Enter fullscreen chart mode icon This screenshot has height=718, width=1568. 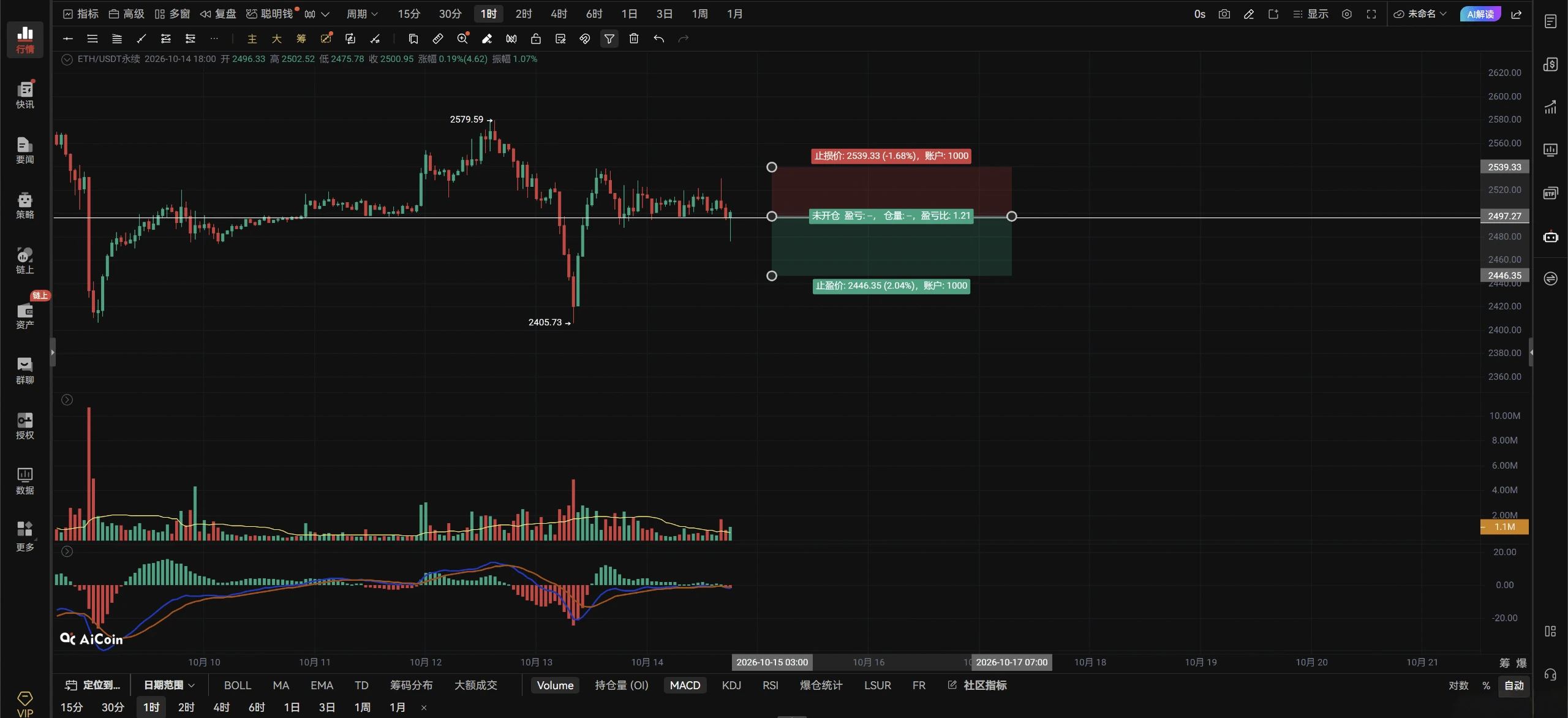coord(1371,13)
